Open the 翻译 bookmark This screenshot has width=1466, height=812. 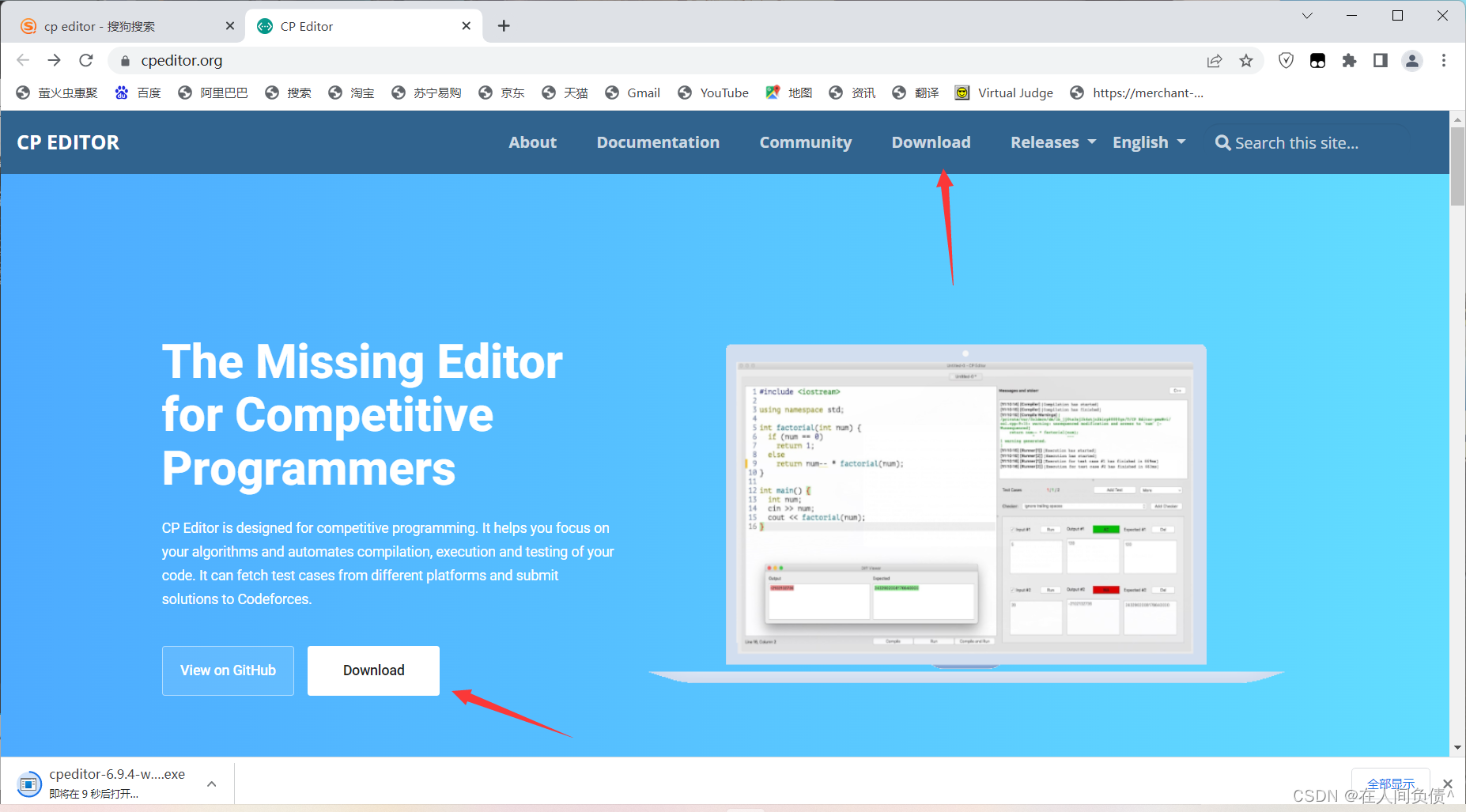click(916, 93)
